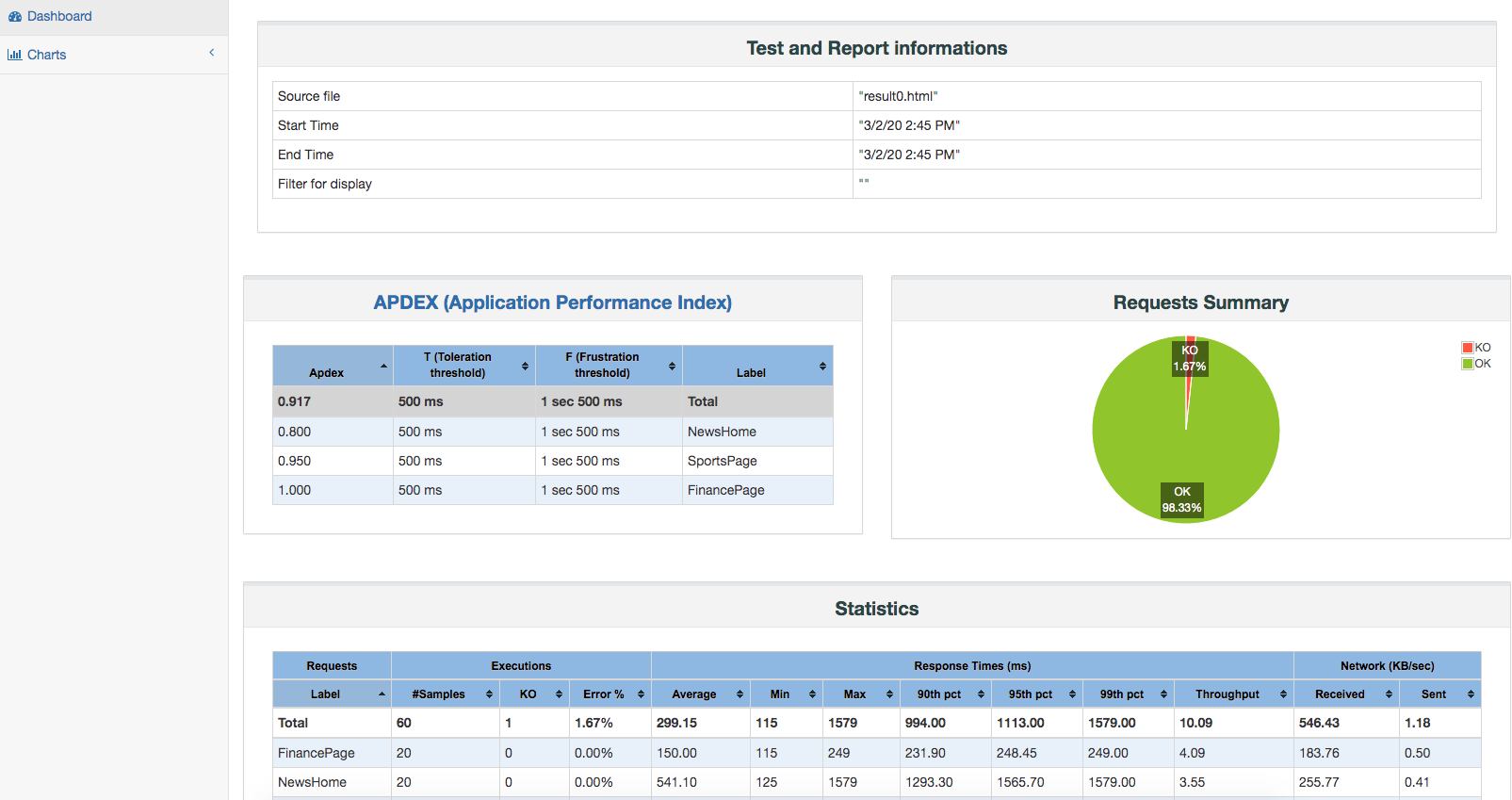
Task: Sort Statistics by Error % column
Action: coord(610,694)
